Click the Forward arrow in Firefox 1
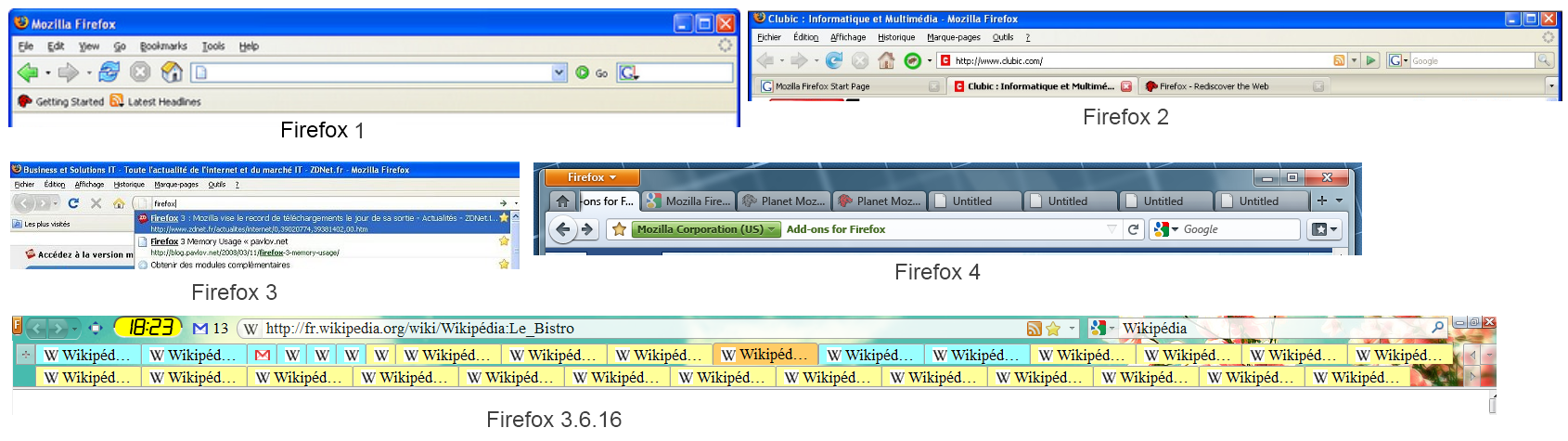1568x441 pixels. pyautogui.click(x=68, y=72)
